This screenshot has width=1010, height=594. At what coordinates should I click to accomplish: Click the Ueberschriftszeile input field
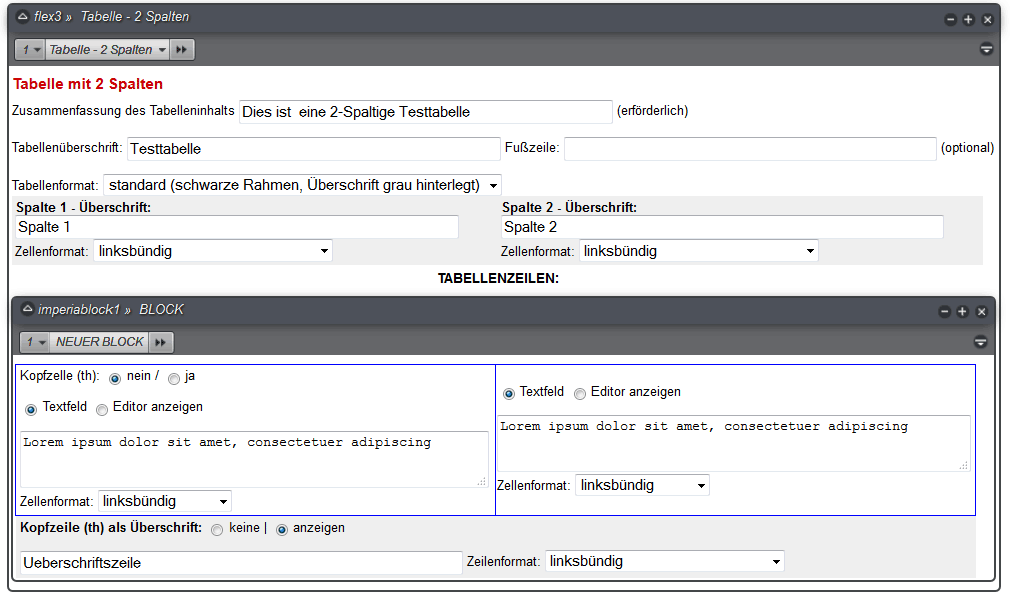242,562
